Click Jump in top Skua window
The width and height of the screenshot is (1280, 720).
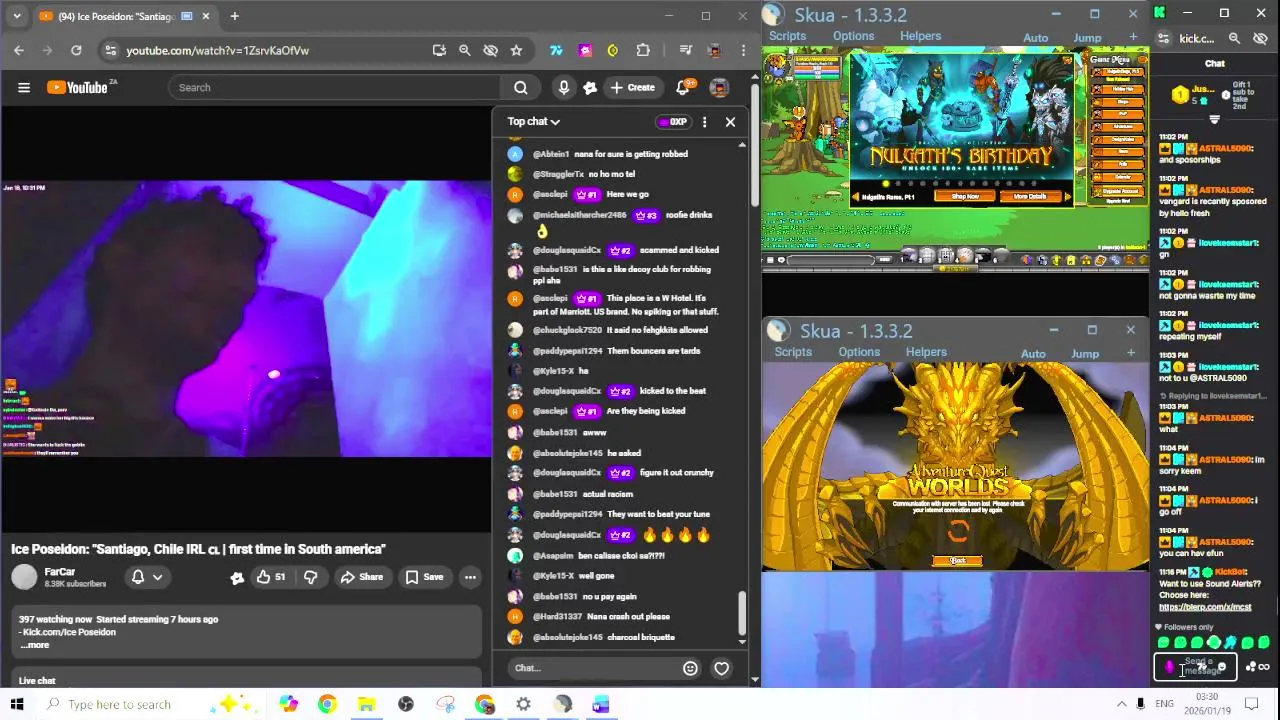(1087, 38)
